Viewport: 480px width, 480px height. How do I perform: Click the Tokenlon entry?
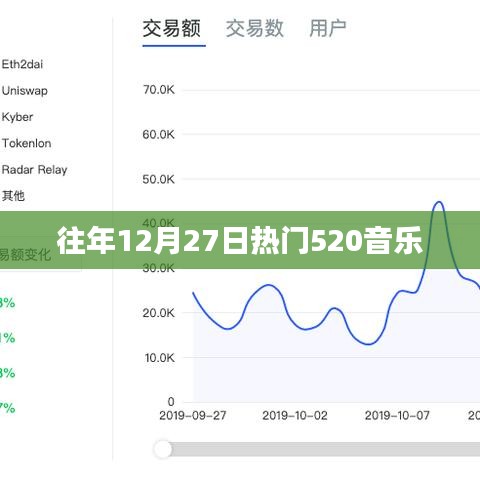[26, 143]
